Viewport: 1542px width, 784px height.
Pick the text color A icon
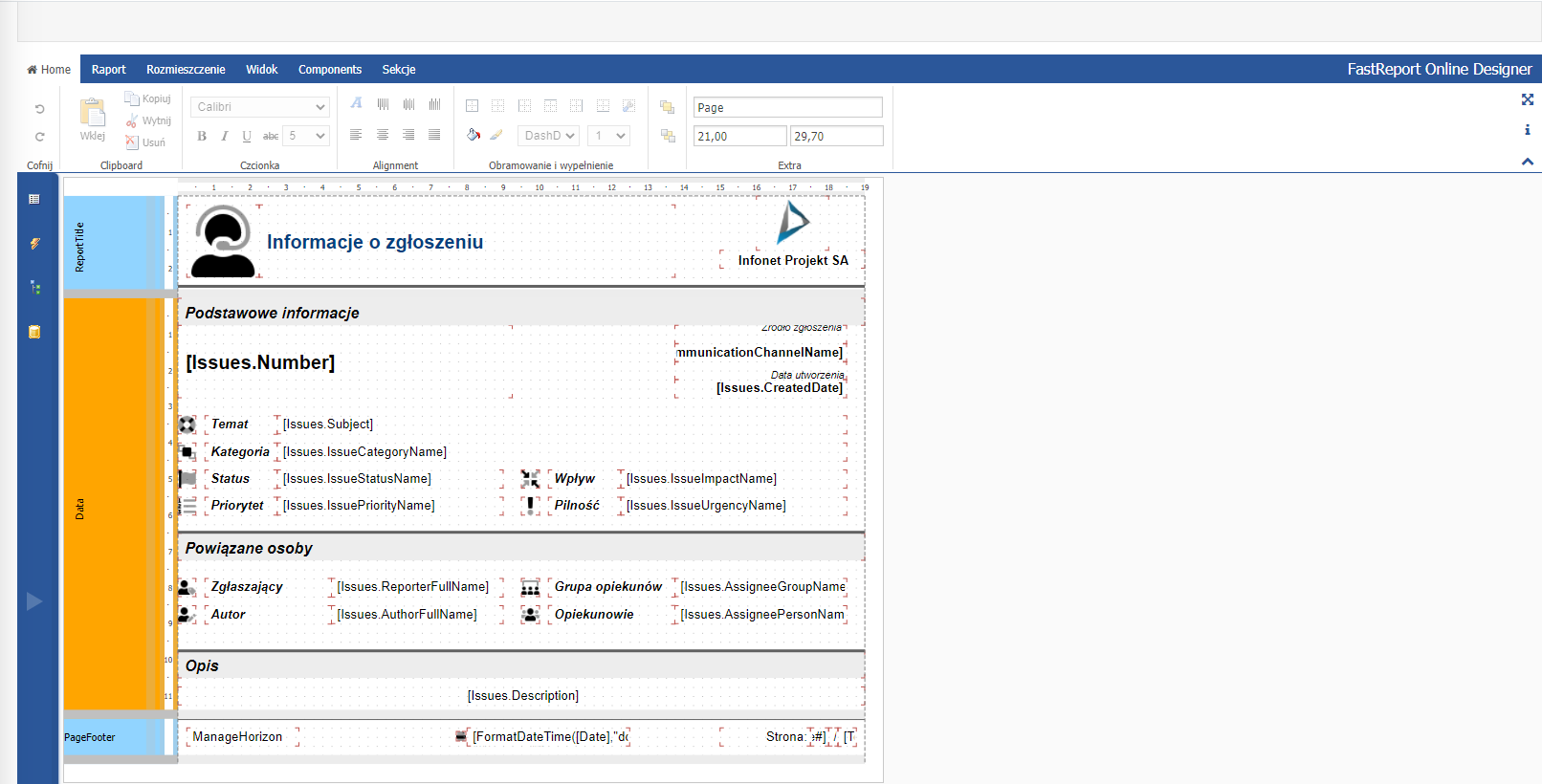[356, 103]
